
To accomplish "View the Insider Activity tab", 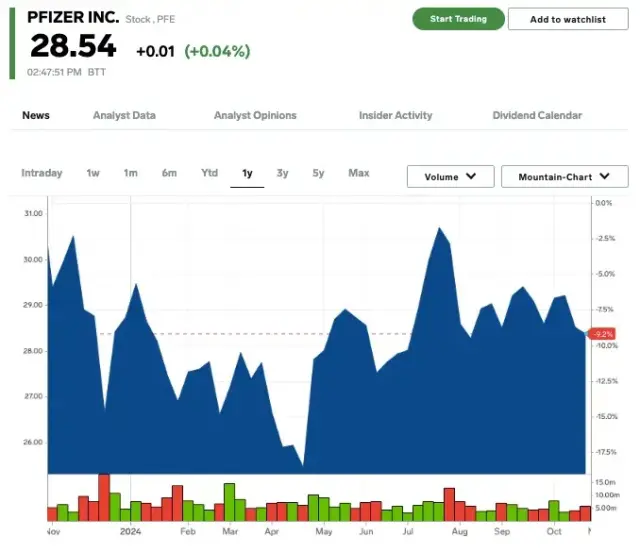I will (395, 115).
